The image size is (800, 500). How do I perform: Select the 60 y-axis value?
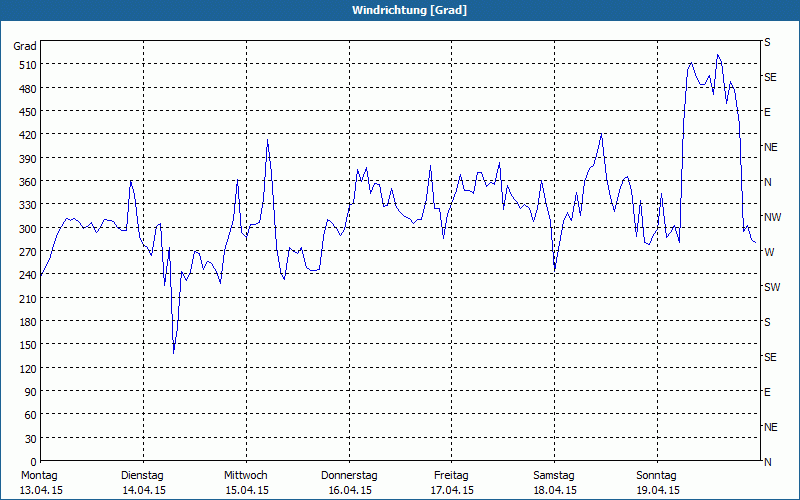click(x=31, y=415)
